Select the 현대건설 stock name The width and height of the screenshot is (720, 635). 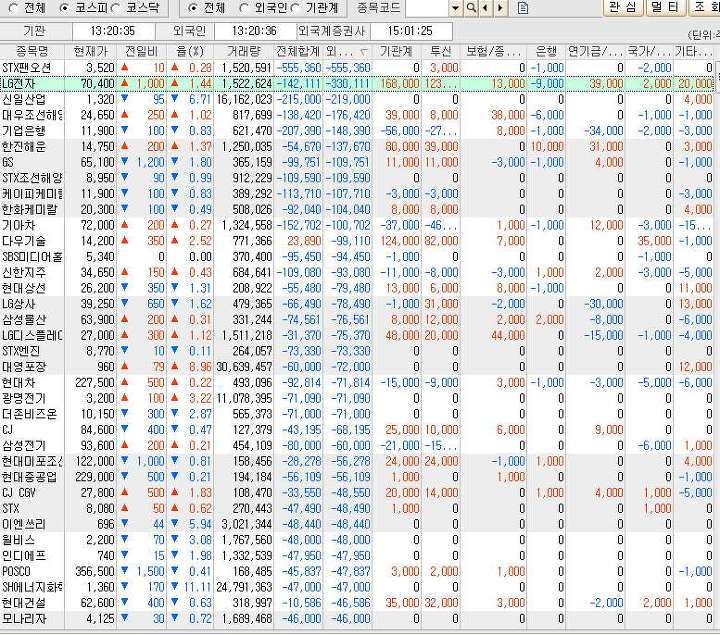tap(24, 602)
